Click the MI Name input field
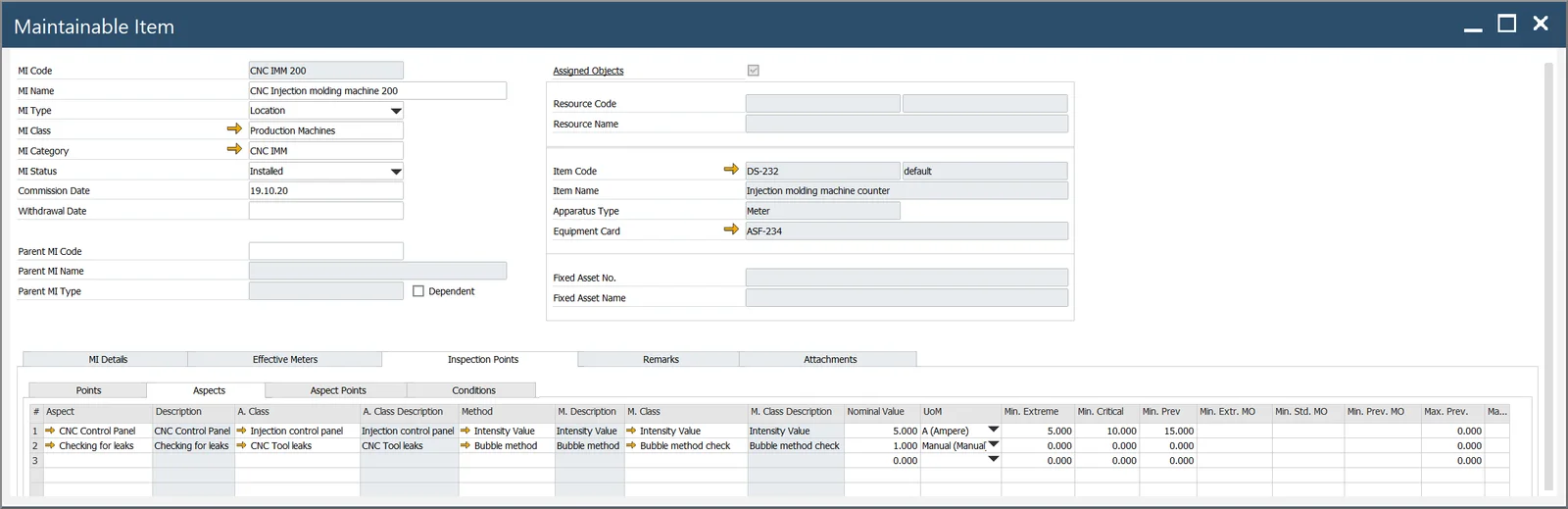Screen dimensions: 1568x509 coord(377,90)
